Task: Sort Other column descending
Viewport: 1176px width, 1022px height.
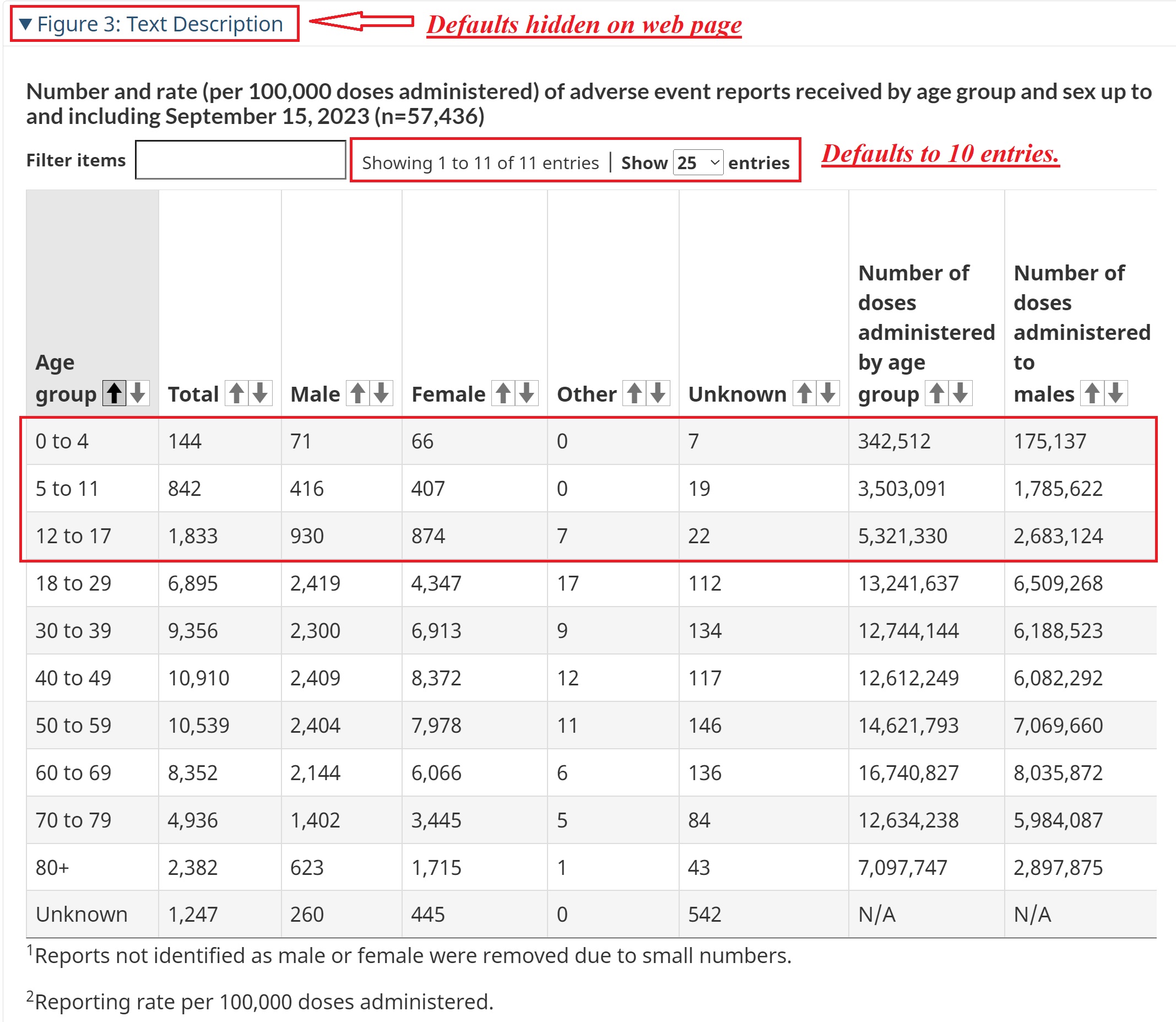Action: (x=658, y=393)
